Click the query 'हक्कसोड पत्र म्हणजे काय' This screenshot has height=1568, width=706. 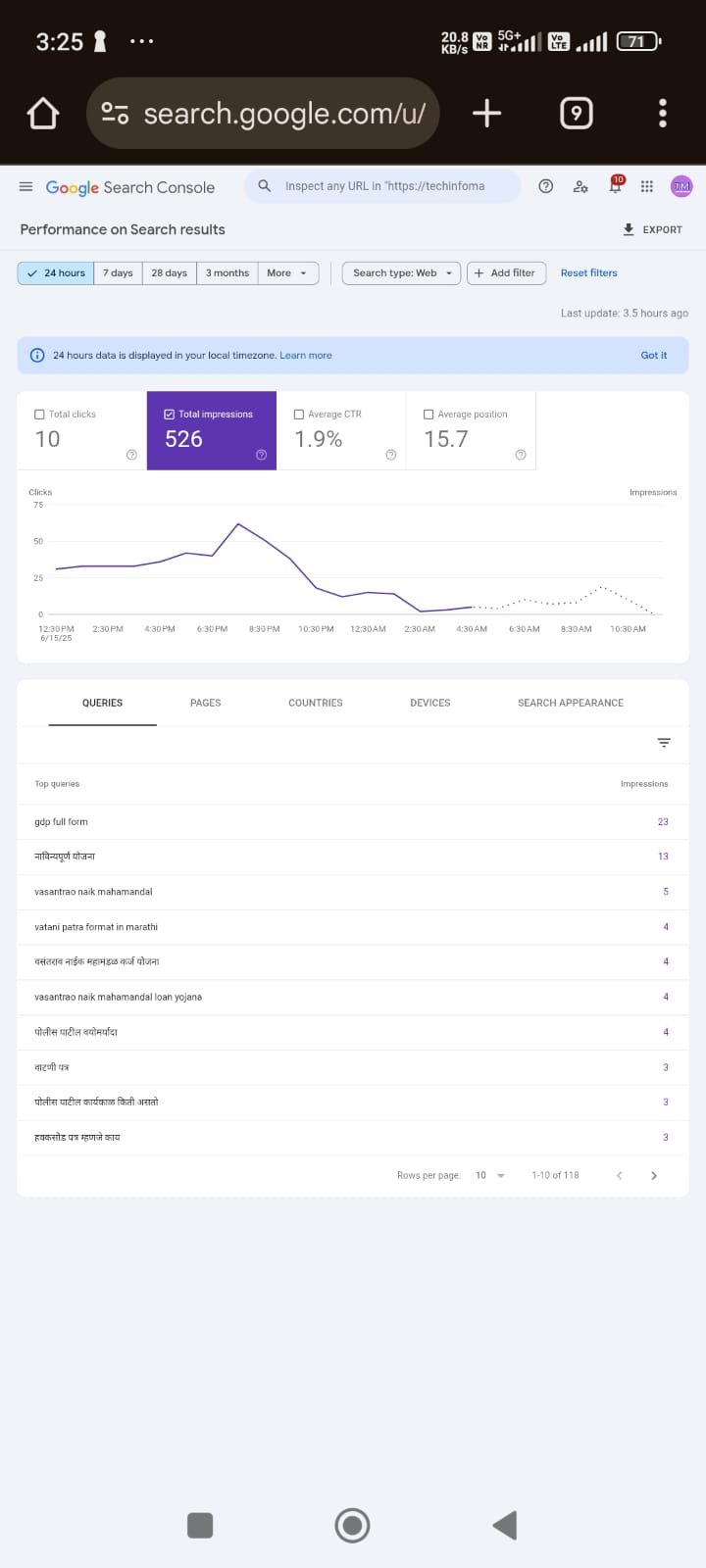point(77,1137)
